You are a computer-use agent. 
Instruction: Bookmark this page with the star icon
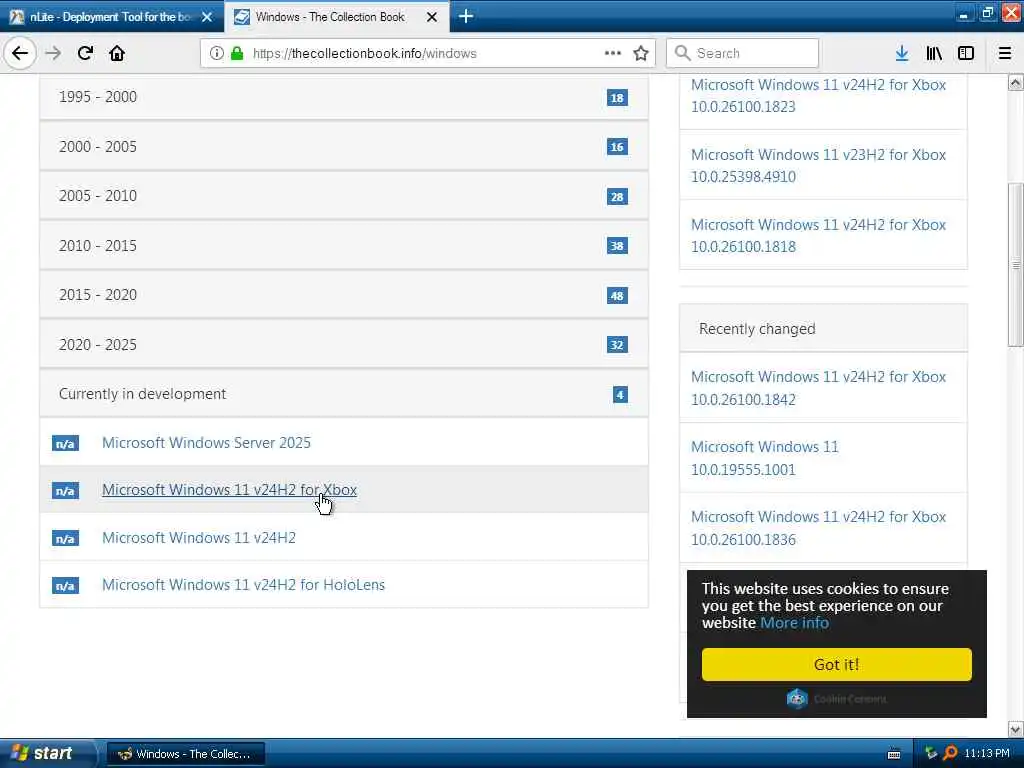click(641, 53)
